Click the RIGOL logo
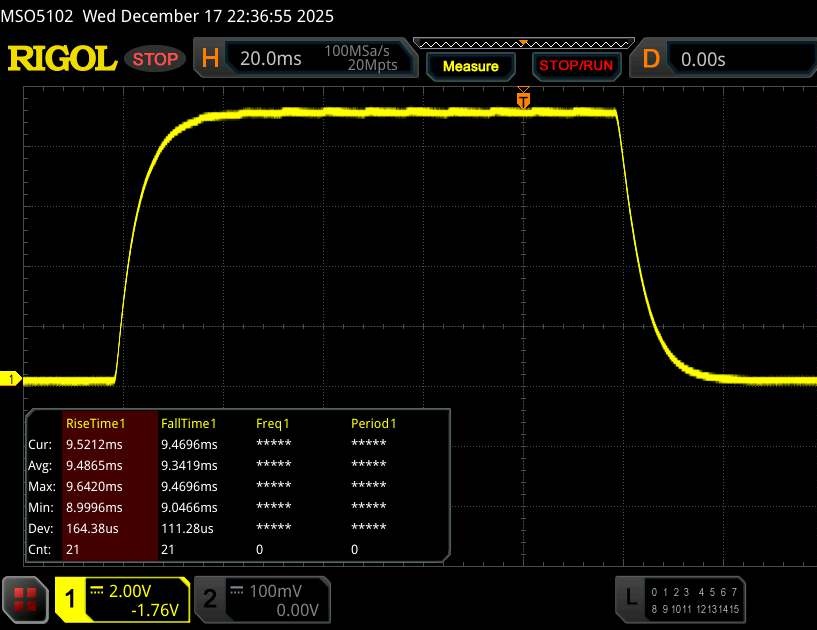 (62, 59)
